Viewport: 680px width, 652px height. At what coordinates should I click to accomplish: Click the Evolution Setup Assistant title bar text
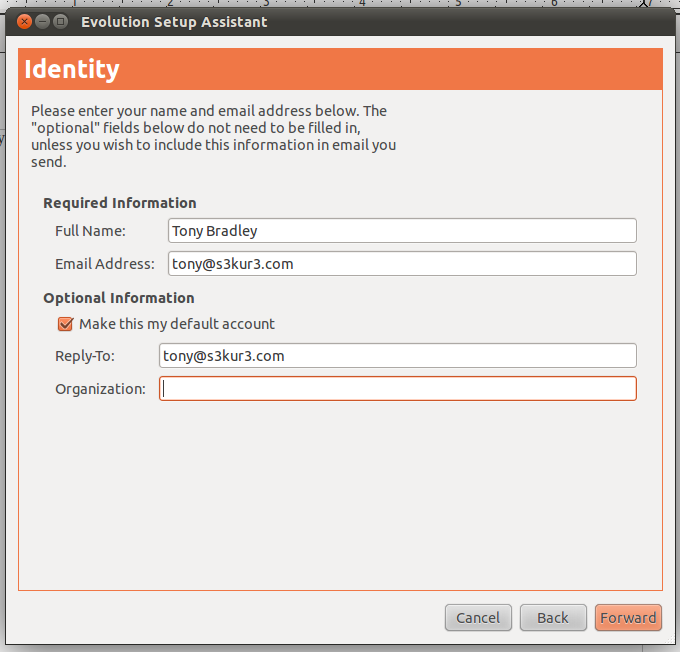pyautogui.click(x=174, y=22)
